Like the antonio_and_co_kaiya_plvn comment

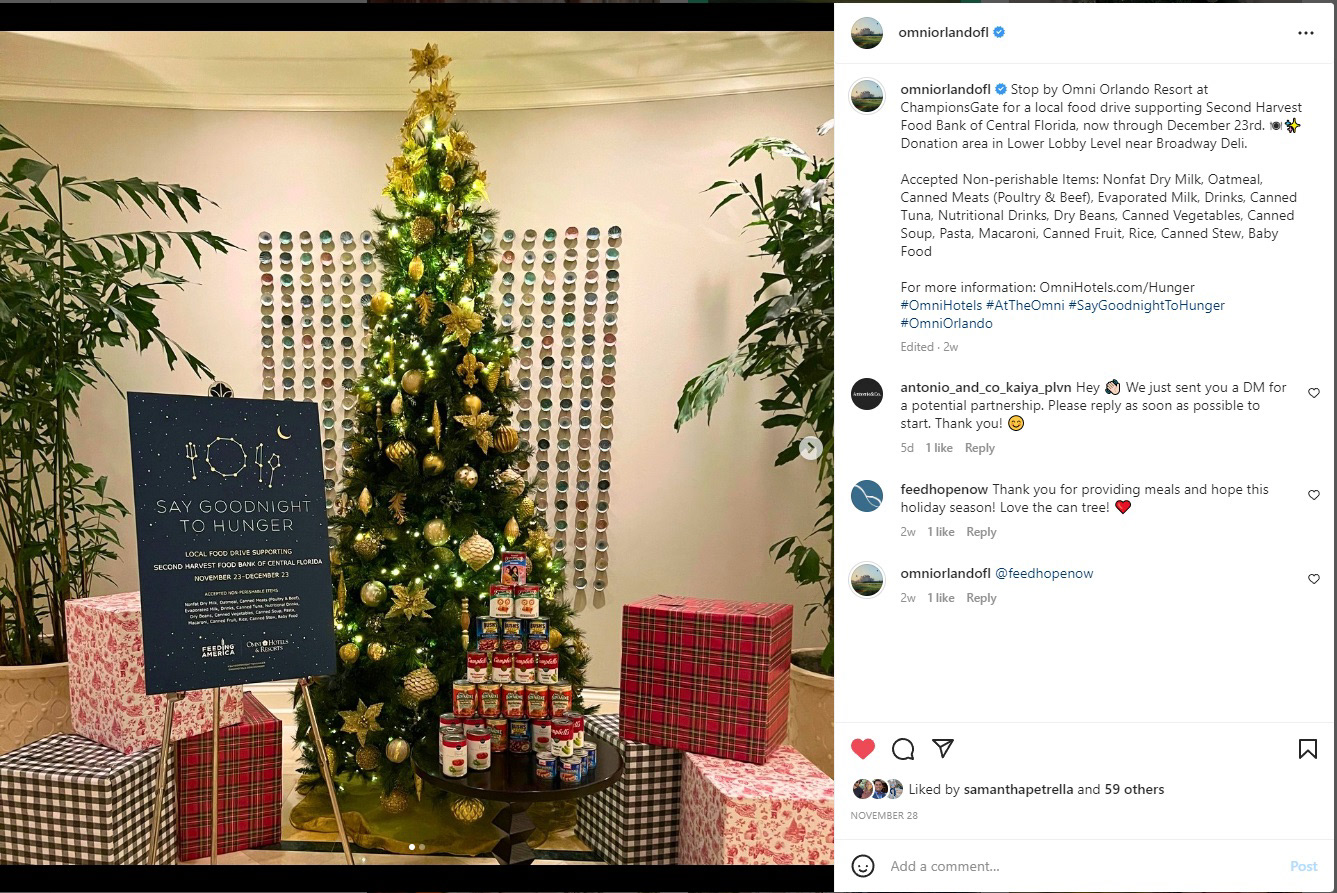tap(1314, 393)
